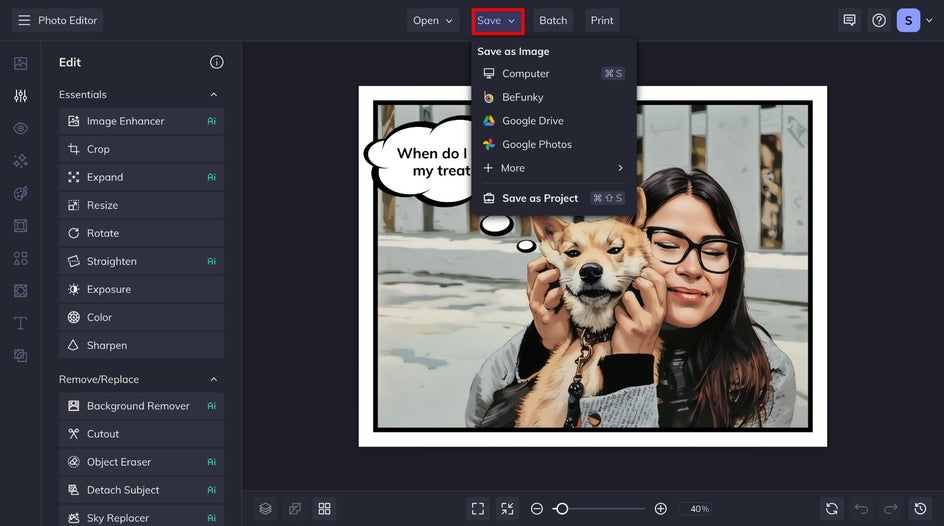
Task: Click the zoom slider handle
Action: click(561, 509)
